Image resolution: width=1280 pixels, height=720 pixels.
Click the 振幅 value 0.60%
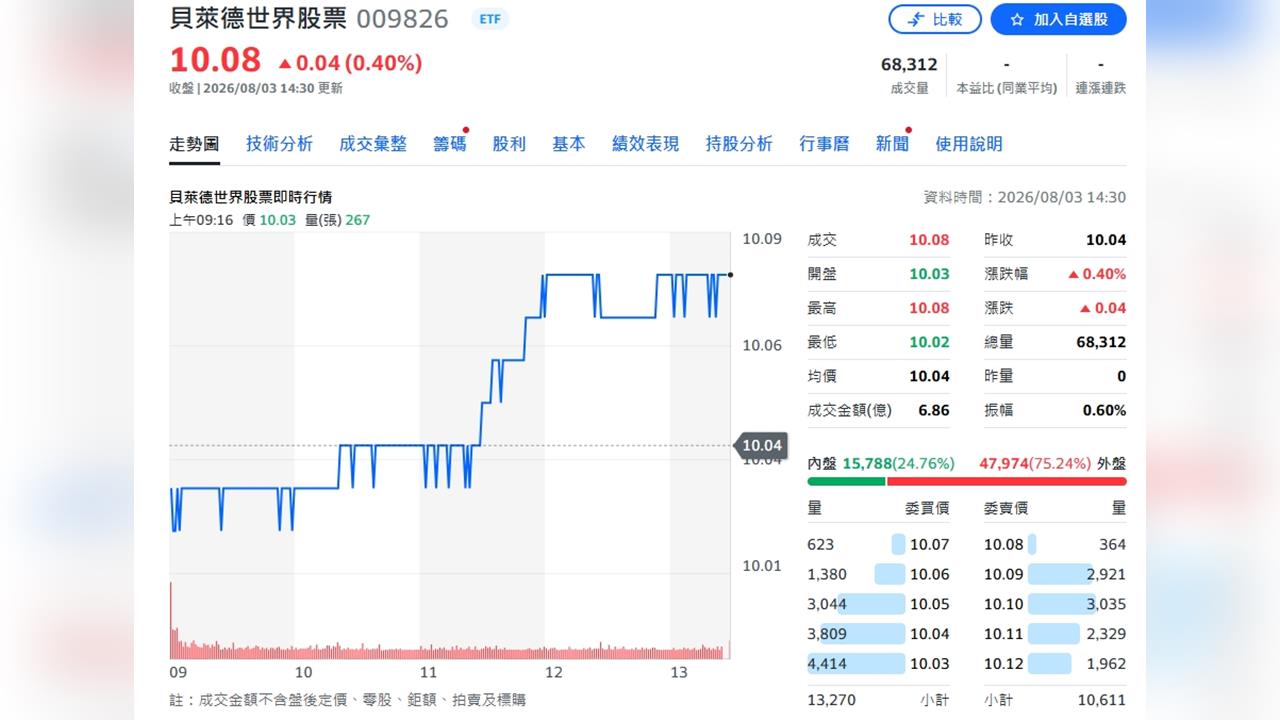1104,410
